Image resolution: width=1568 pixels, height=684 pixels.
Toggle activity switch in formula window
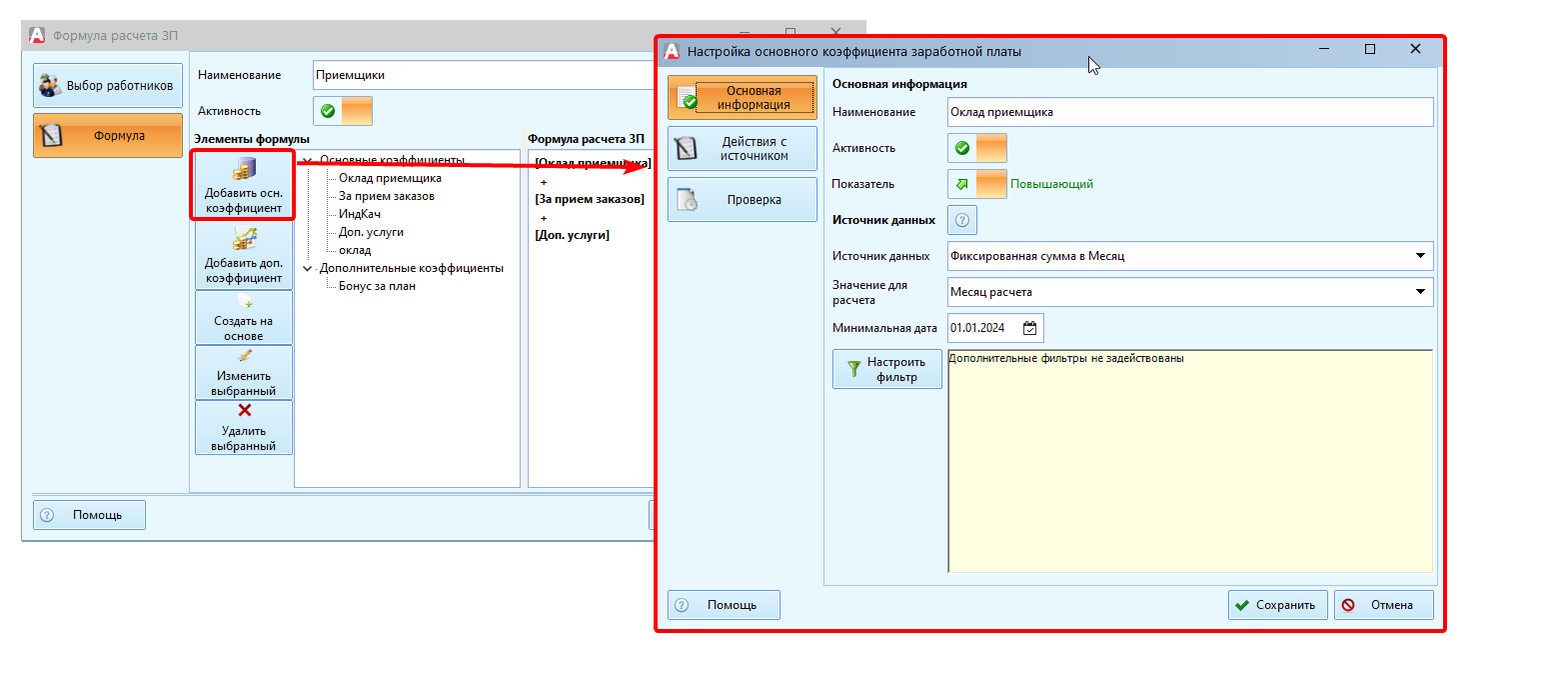342,111
